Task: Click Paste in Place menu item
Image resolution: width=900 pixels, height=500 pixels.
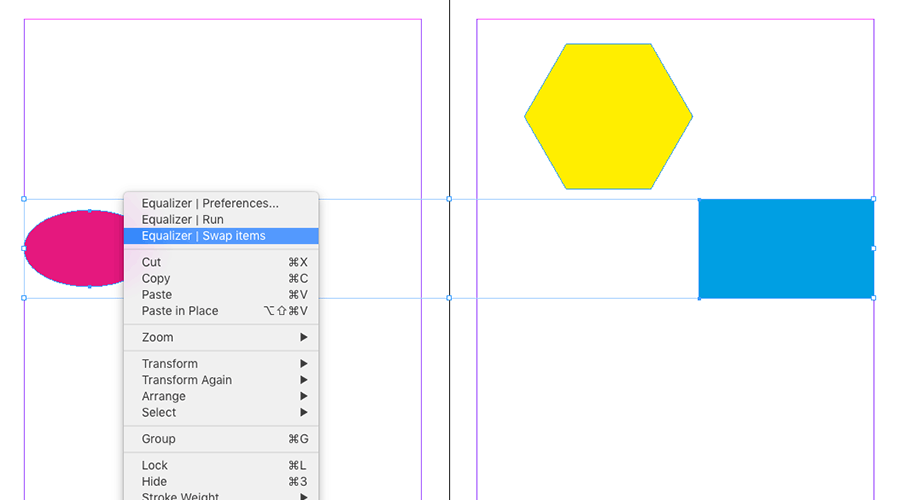Action: [180, 311]
